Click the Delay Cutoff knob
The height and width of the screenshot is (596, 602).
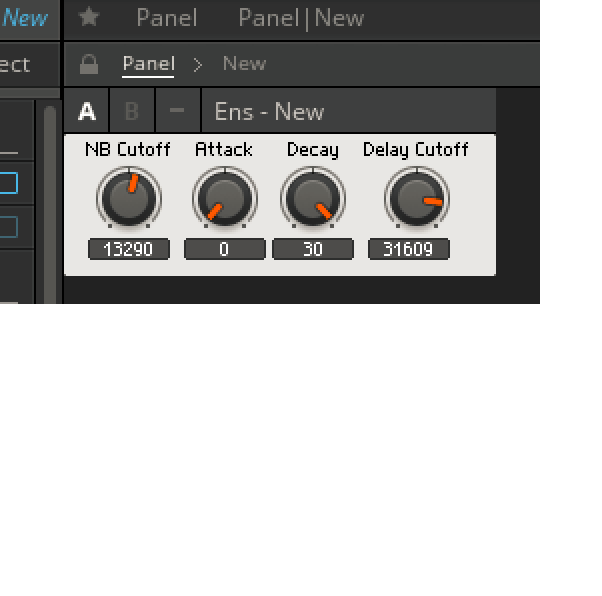[x=417, y=199]
